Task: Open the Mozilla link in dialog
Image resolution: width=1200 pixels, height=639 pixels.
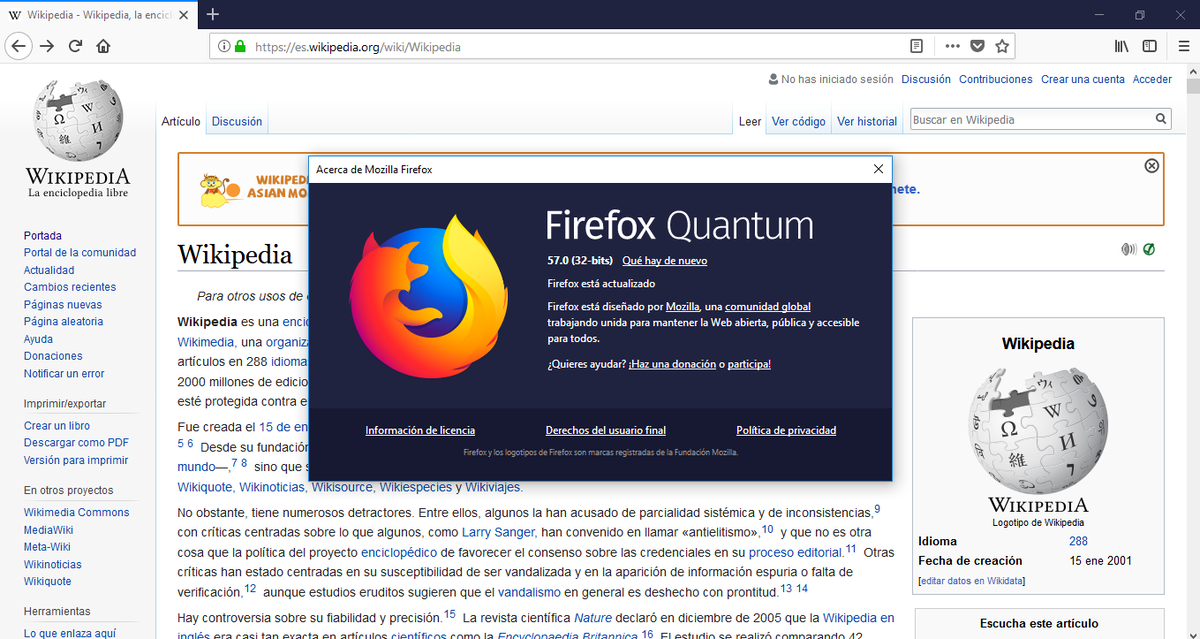Action: click(x=683, y=306)
